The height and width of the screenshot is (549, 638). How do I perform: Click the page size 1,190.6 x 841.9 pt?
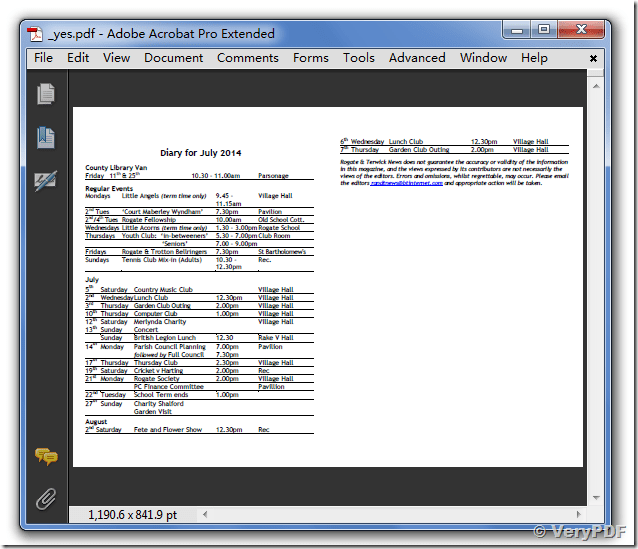tap(133, 515)
